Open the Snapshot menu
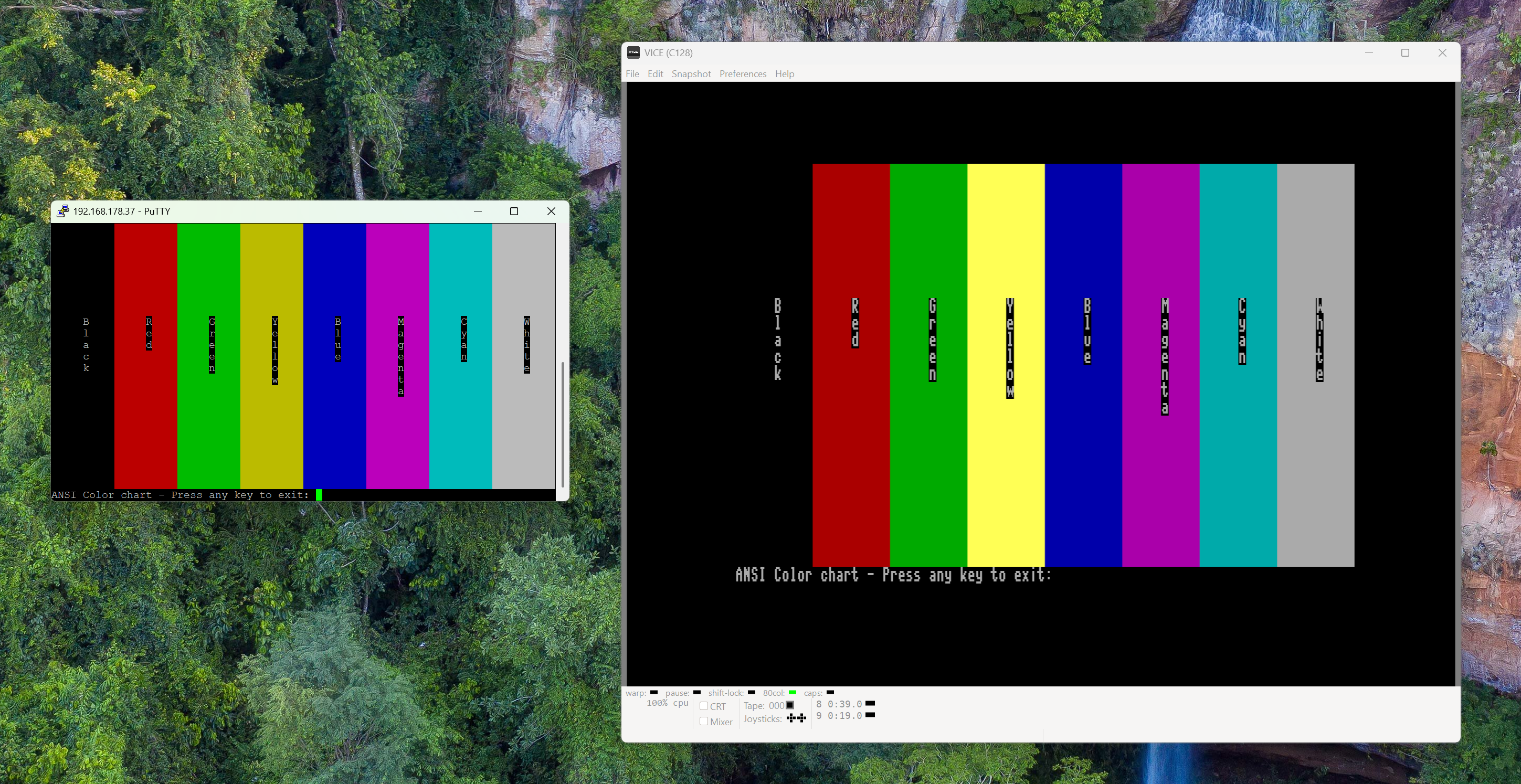Image resolution: width=1521 pixels, height=784 pixels. pos(691,74)
